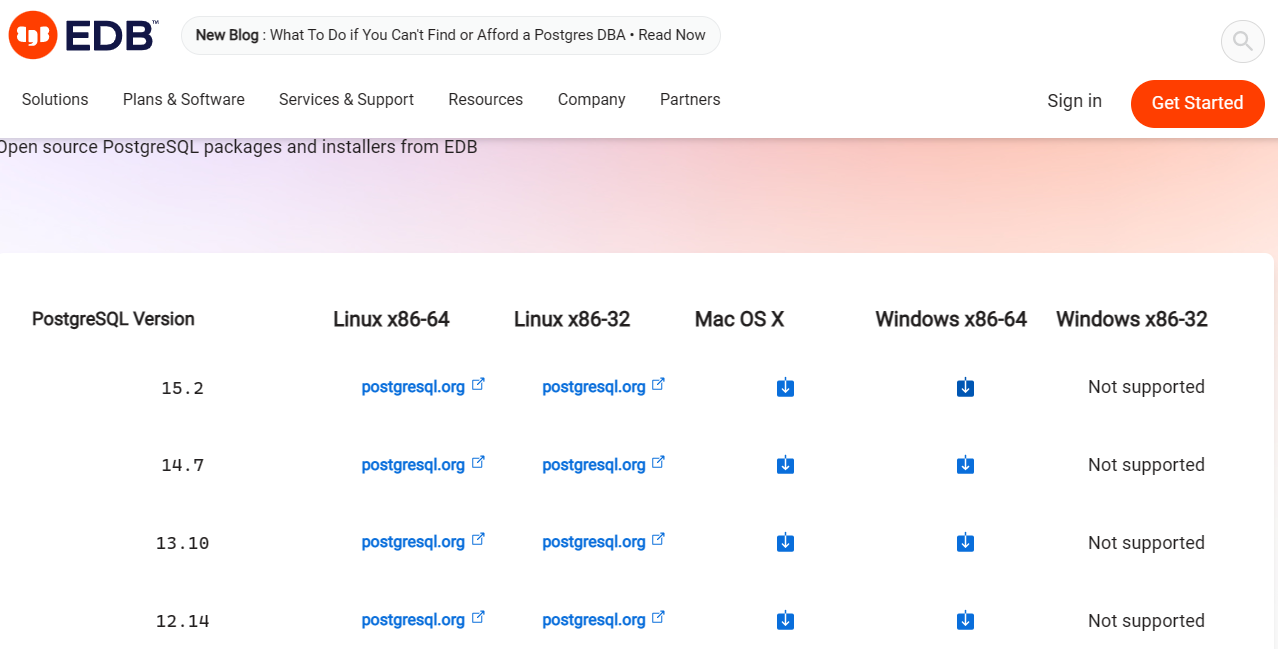Select version number 14.7

tap(182, 466)
